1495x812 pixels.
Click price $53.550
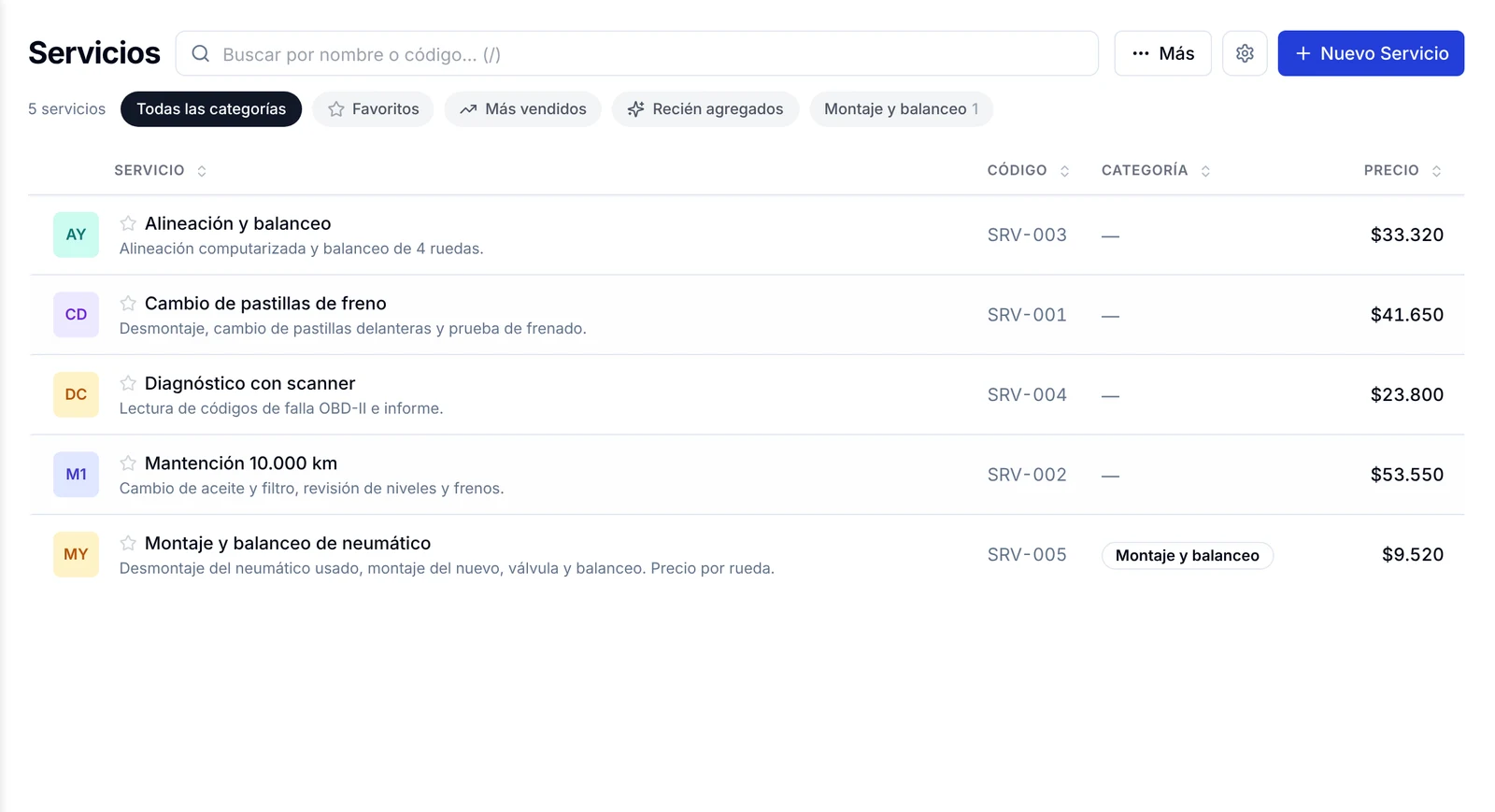(x=1407, y=475)
